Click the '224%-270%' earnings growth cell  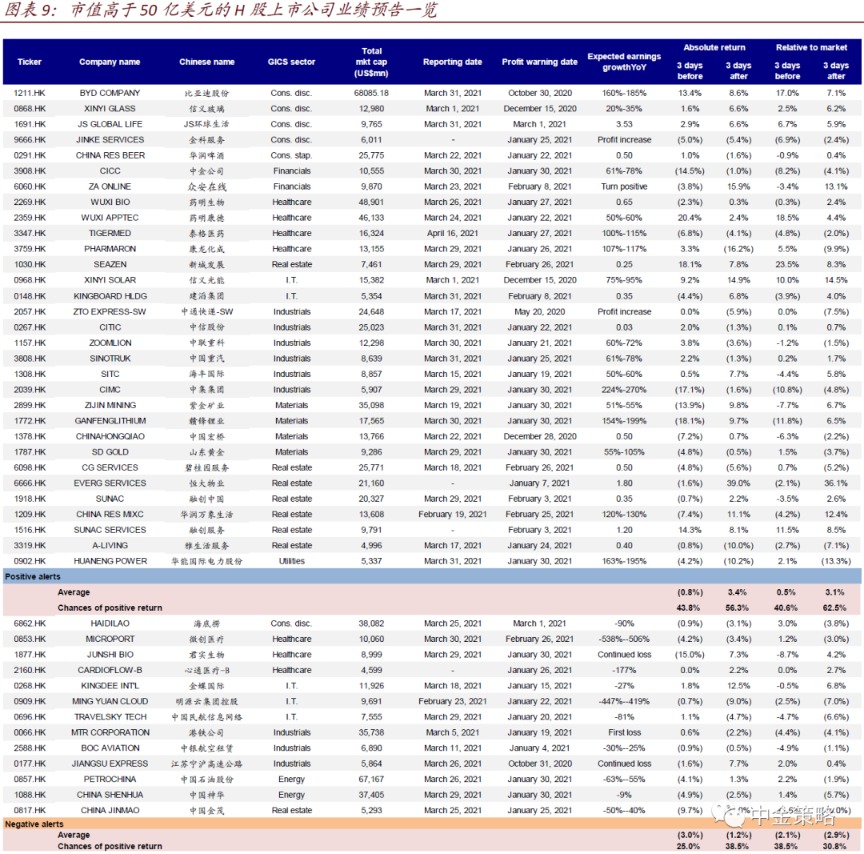[624, 390]
